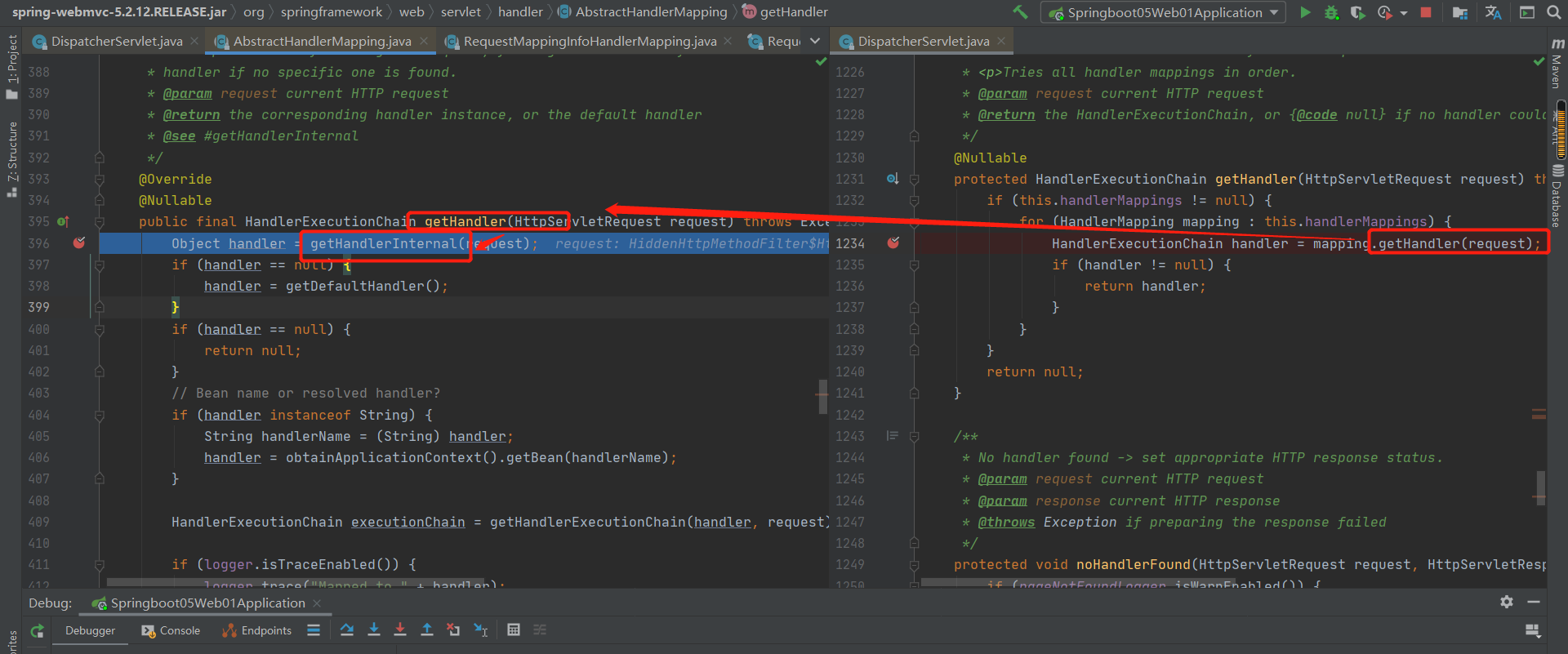Click the Step Over debugger icon

pos(347,630)
